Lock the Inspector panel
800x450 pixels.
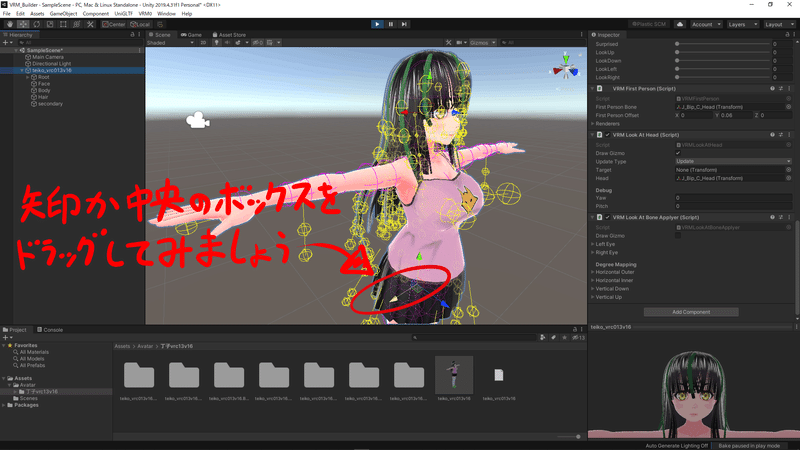coord(787,35)
